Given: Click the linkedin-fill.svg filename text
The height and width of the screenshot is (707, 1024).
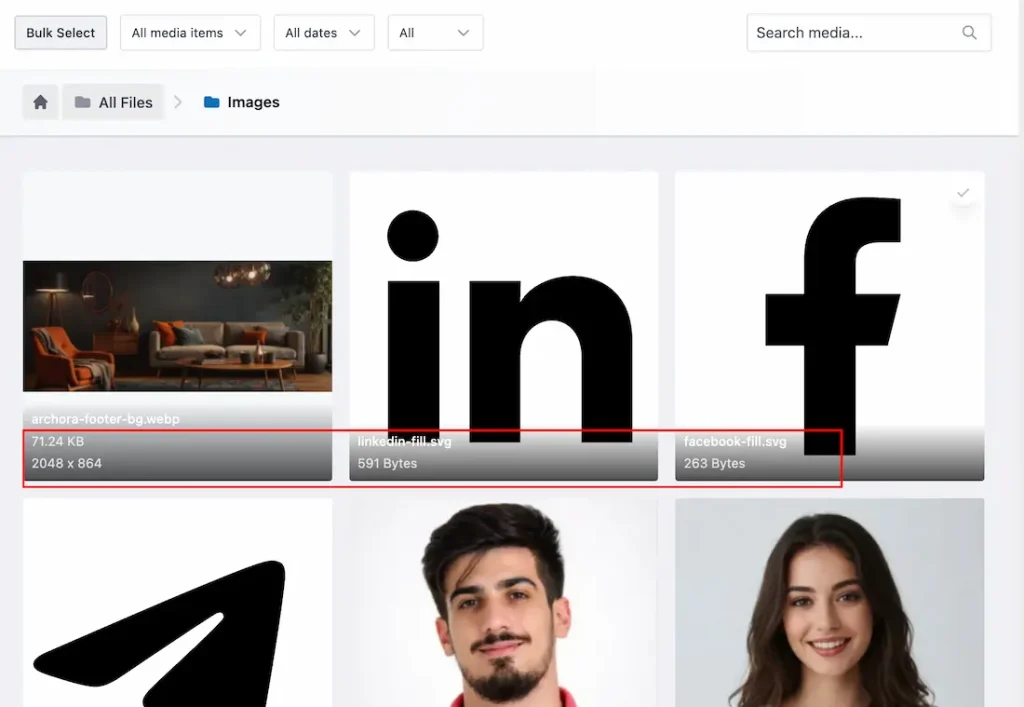Looking at the screenshot, I should click(x=404, y=441).
